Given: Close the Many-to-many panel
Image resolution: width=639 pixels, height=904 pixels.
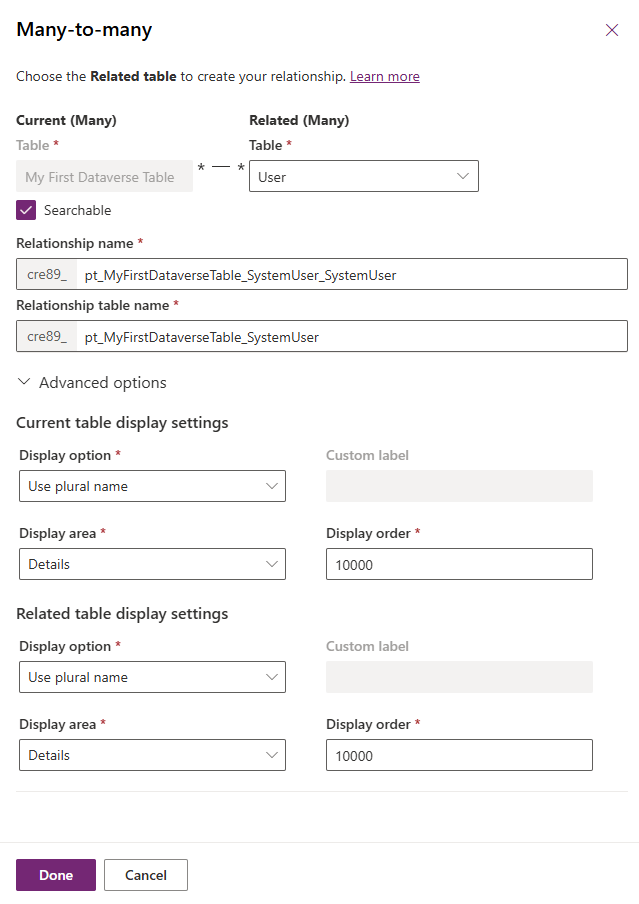Looking at the screenshot, I should click(x=612, y=30).
